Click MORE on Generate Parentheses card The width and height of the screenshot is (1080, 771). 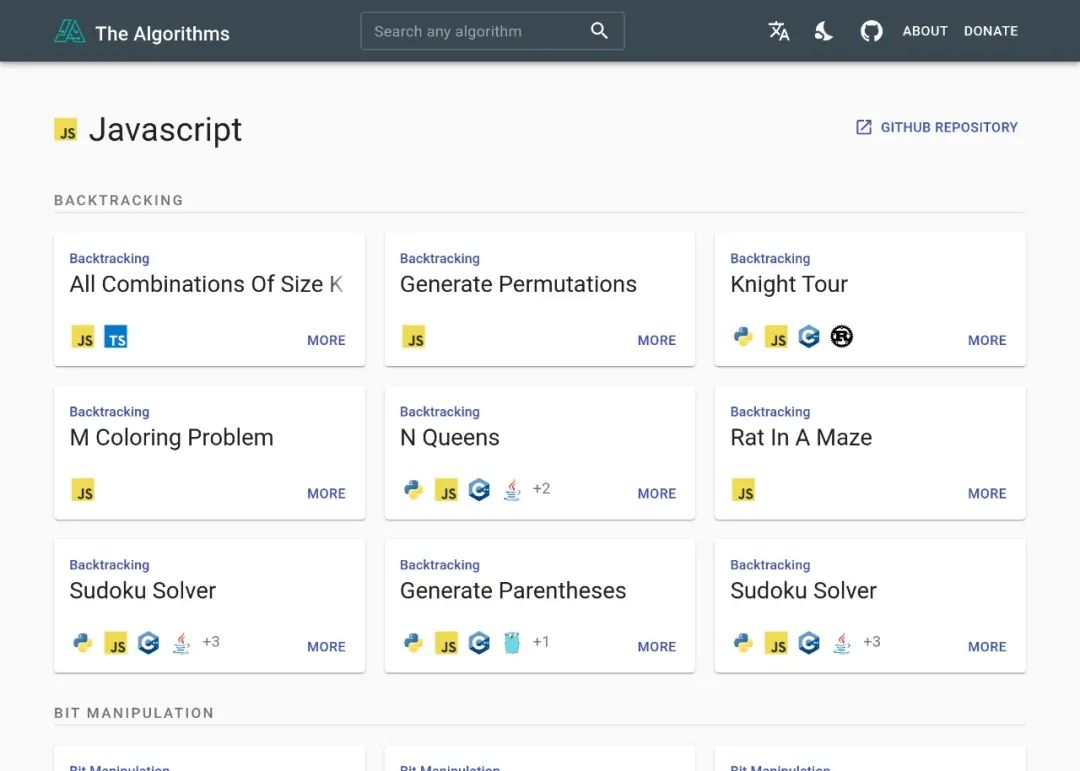point(656,646)
